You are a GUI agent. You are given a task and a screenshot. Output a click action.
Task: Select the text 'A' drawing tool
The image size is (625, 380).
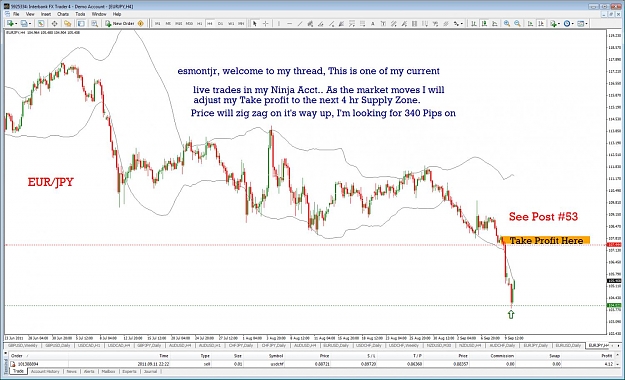(x=372, y=24)
